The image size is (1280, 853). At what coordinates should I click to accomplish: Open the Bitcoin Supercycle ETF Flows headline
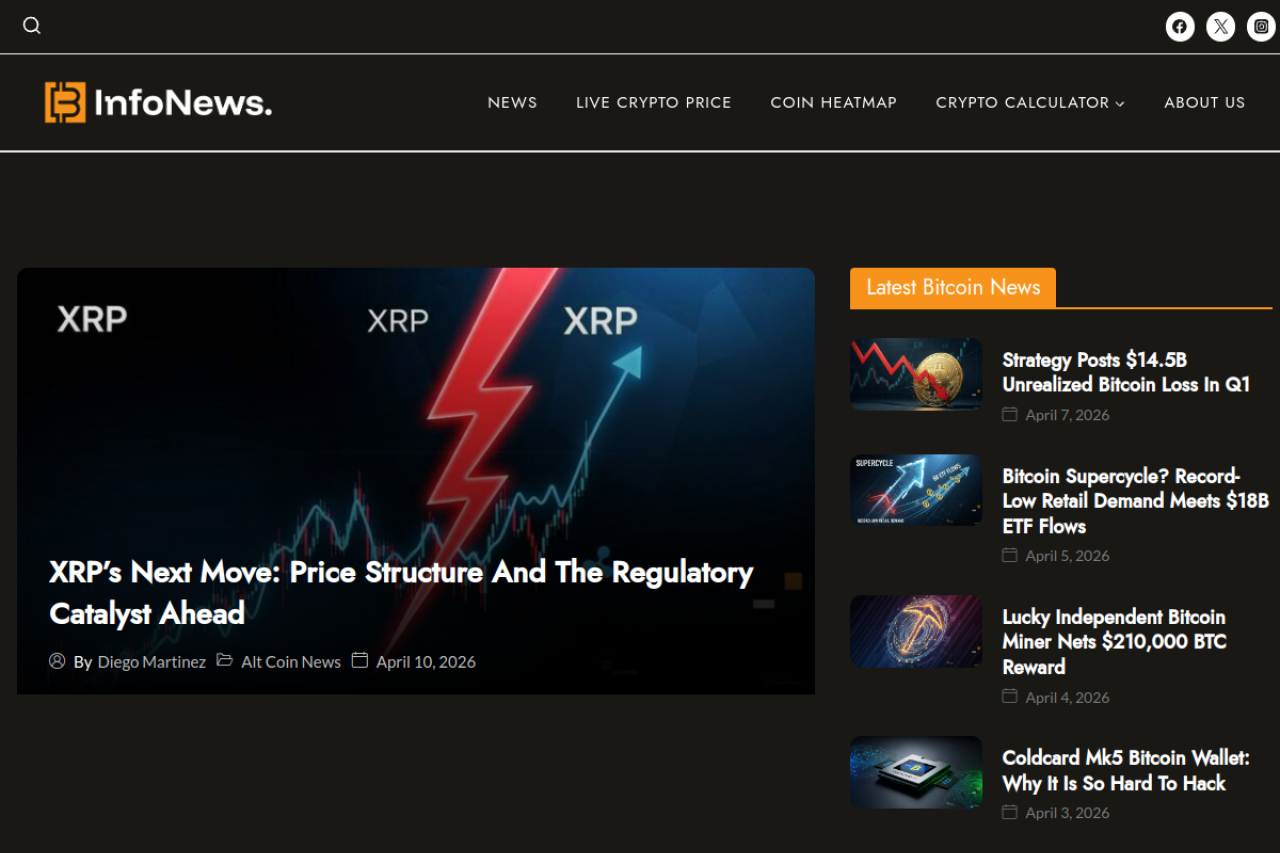[1136, 501]
